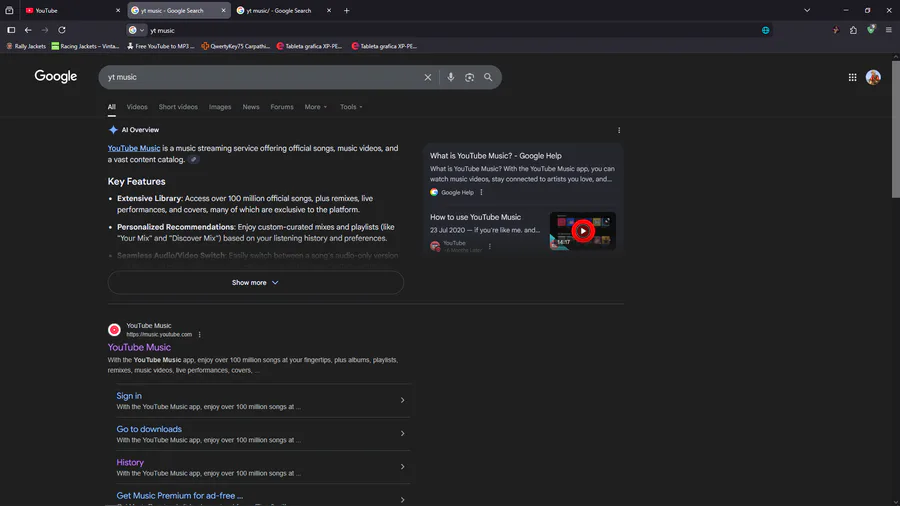Expand the More search filters dropdown
The height and width of the screenshot is (506, 900).
click(316, 107)
